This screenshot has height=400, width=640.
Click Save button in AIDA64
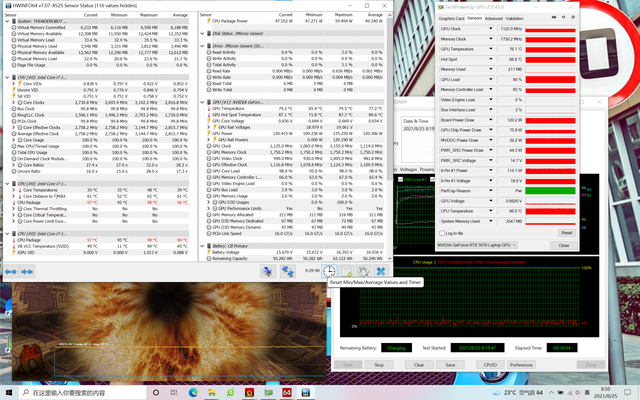[450, 365]
